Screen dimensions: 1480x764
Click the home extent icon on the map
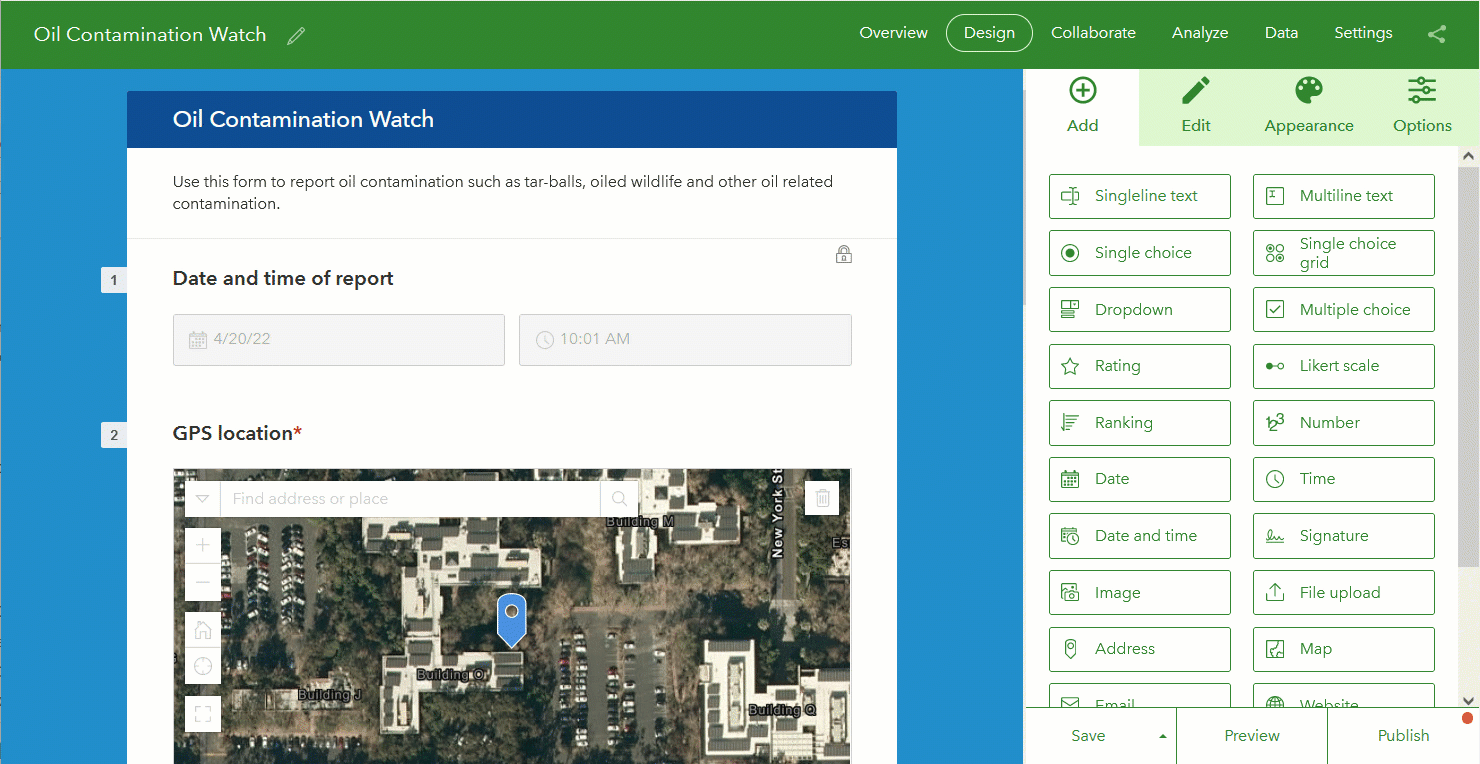(203, 629)
